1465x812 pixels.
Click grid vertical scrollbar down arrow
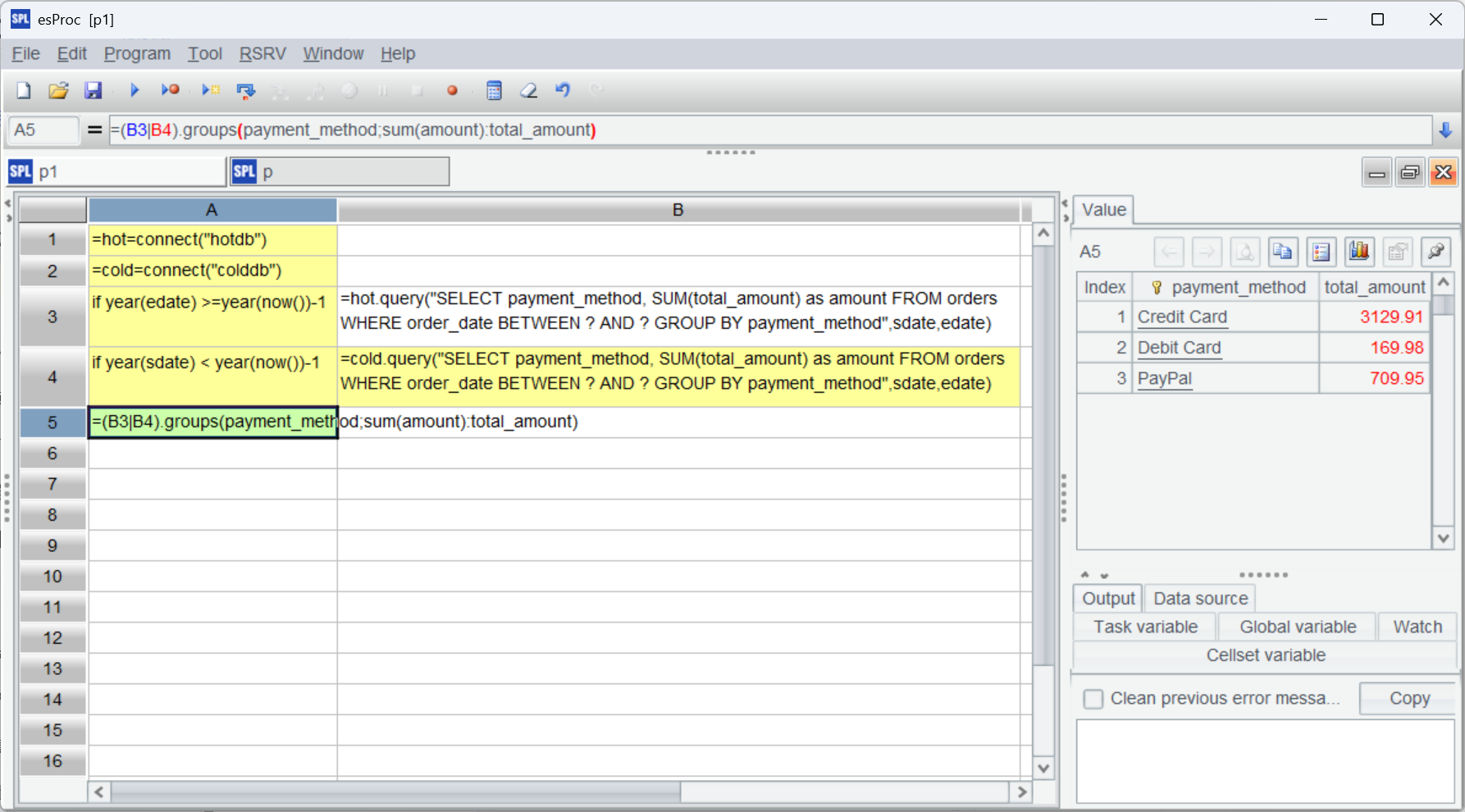click(x=1043, y=768)
